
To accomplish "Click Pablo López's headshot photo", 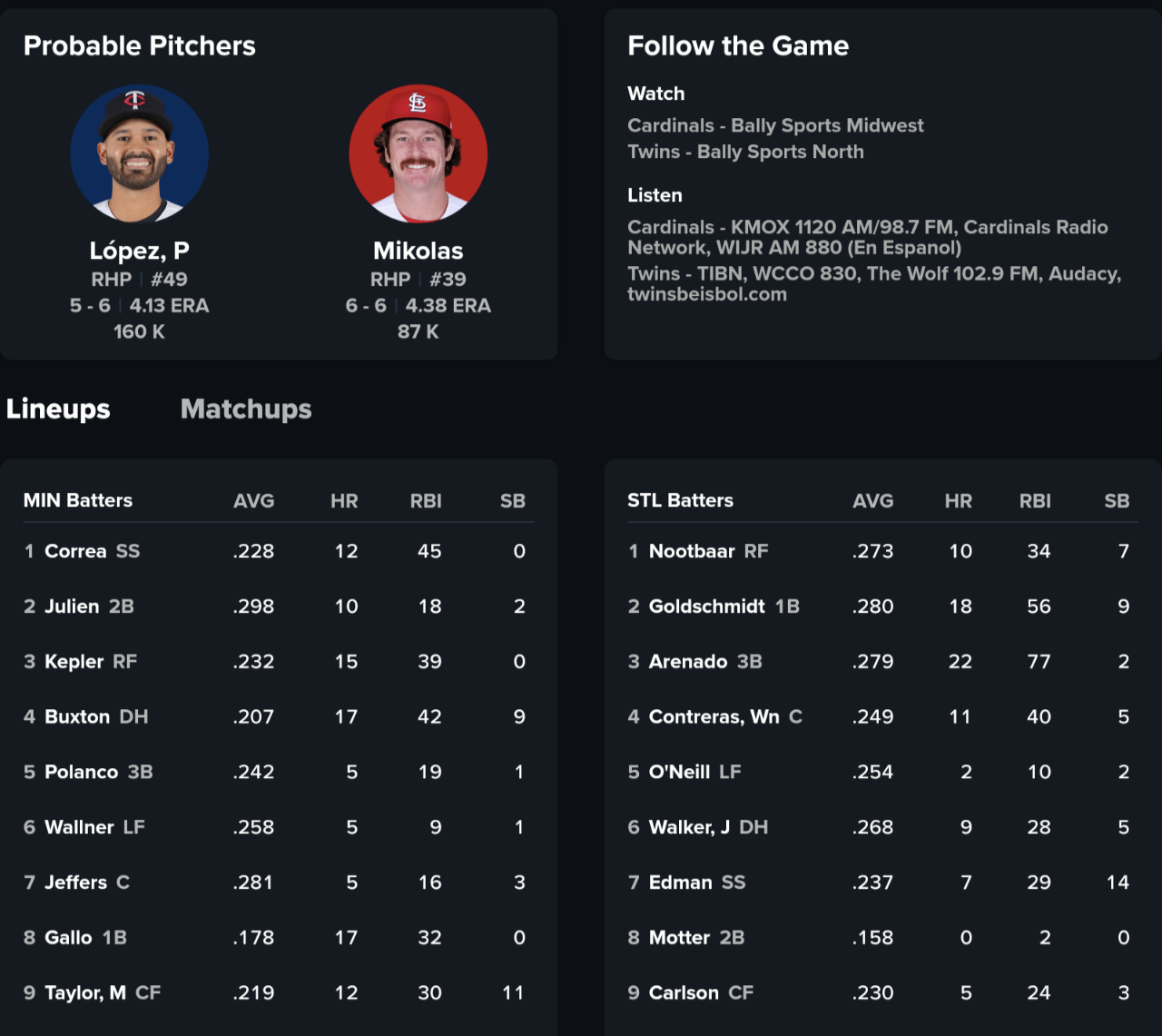I will tap(139, 153).
